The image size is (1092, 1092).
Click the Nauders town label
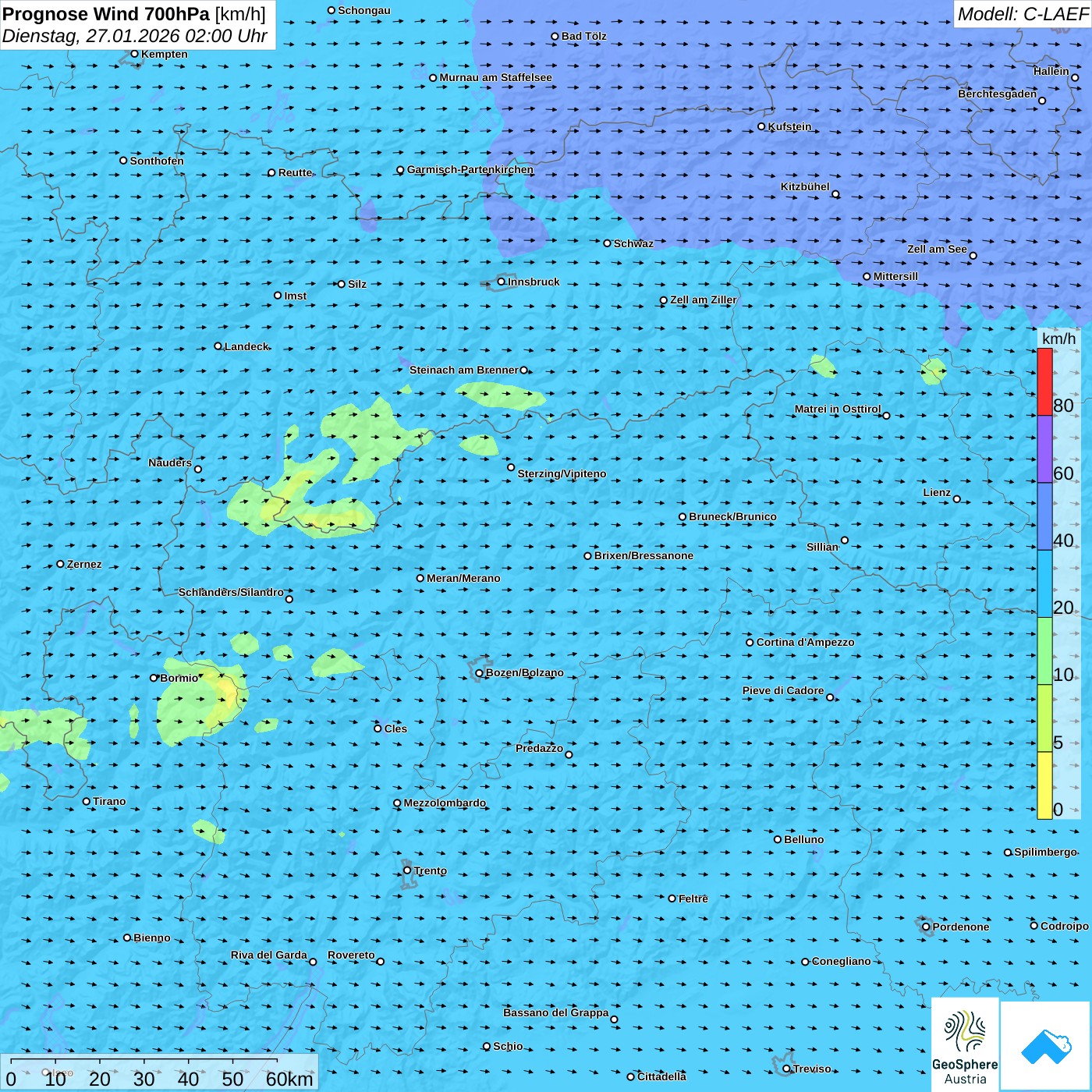pyautogui.click(x=170, y=463)
